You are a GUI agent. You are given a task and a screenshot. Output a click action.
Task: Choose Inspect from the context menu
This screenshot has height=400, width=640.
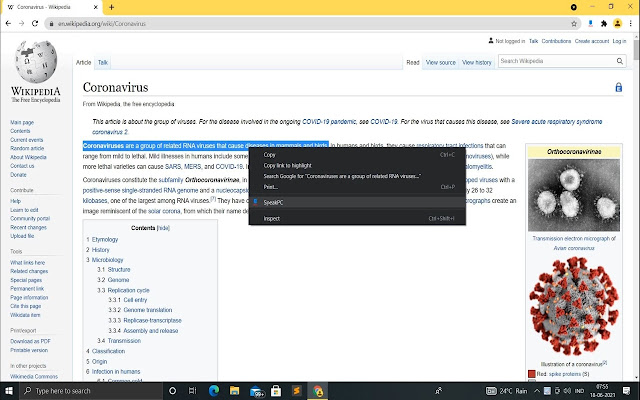click(357, 218)
